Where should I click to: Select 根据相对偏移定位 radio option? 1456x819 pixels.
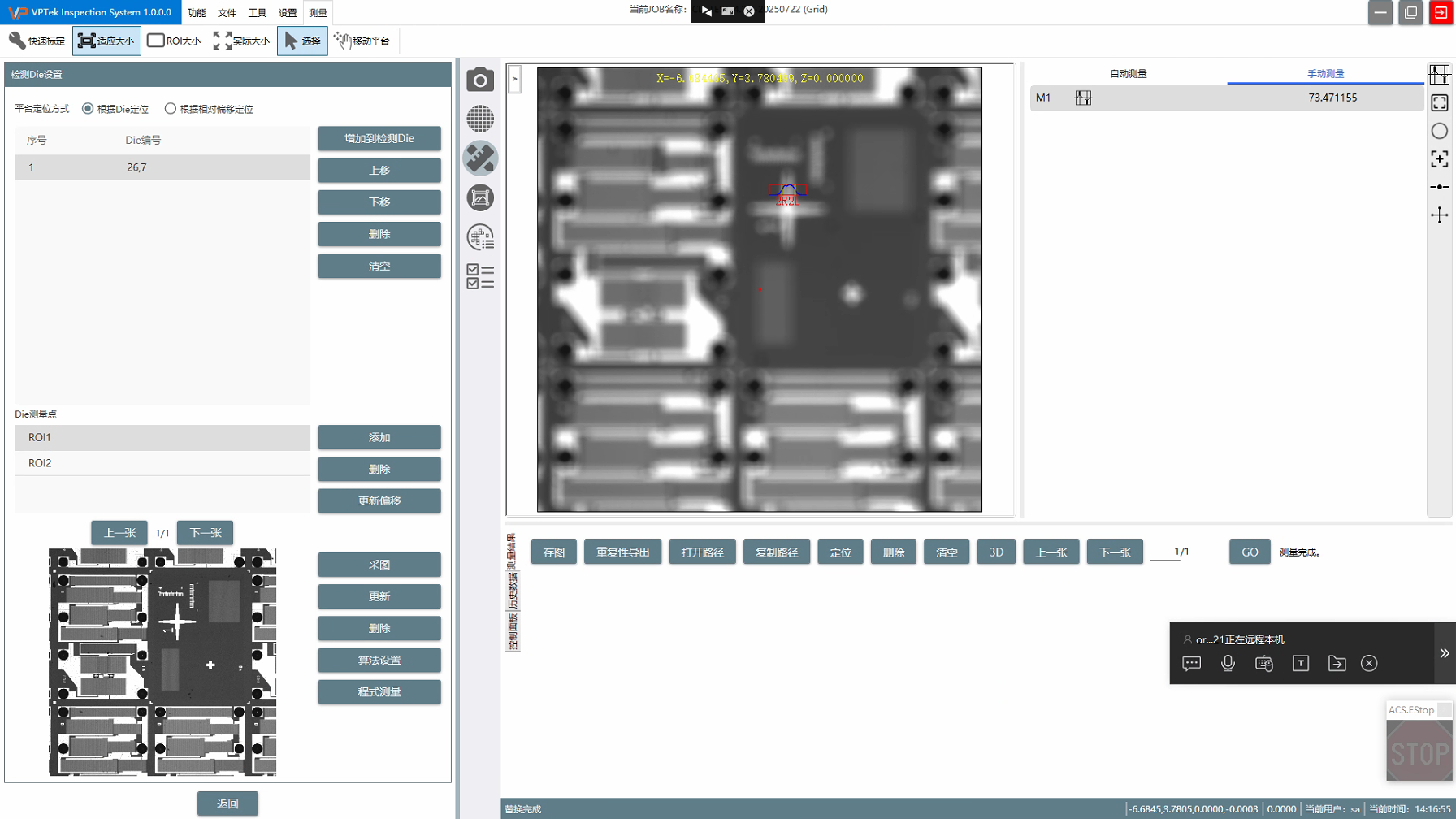pyautogui.click(x=171, y=109)
